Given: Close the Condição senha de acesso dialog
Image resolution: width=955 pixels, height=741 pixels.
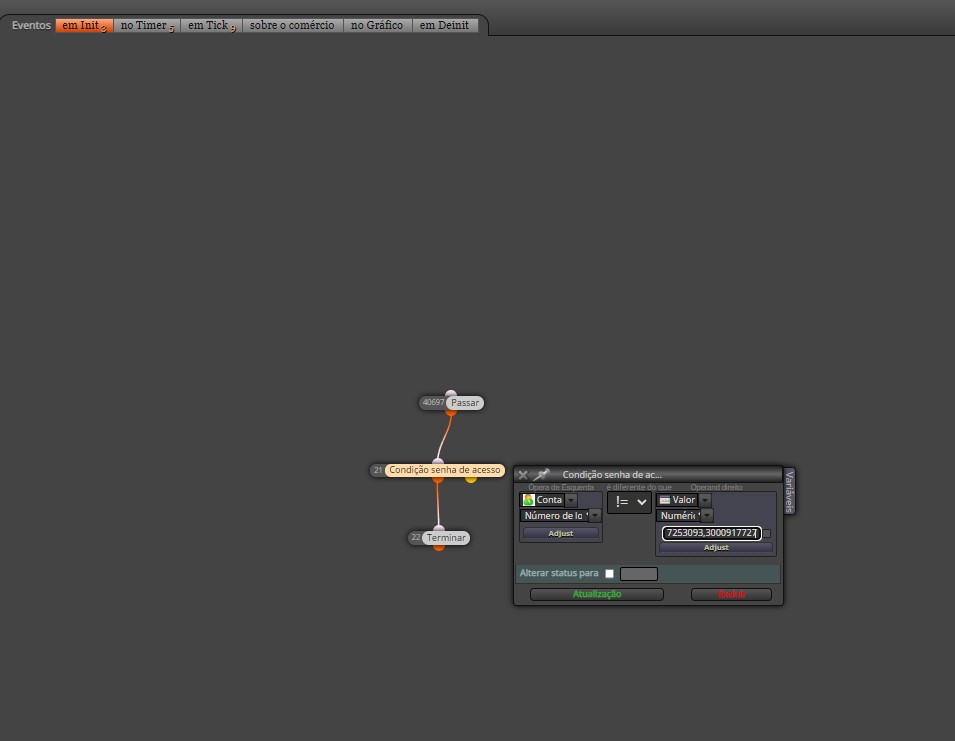Looking at the screenshot, I should click(523, 475).
